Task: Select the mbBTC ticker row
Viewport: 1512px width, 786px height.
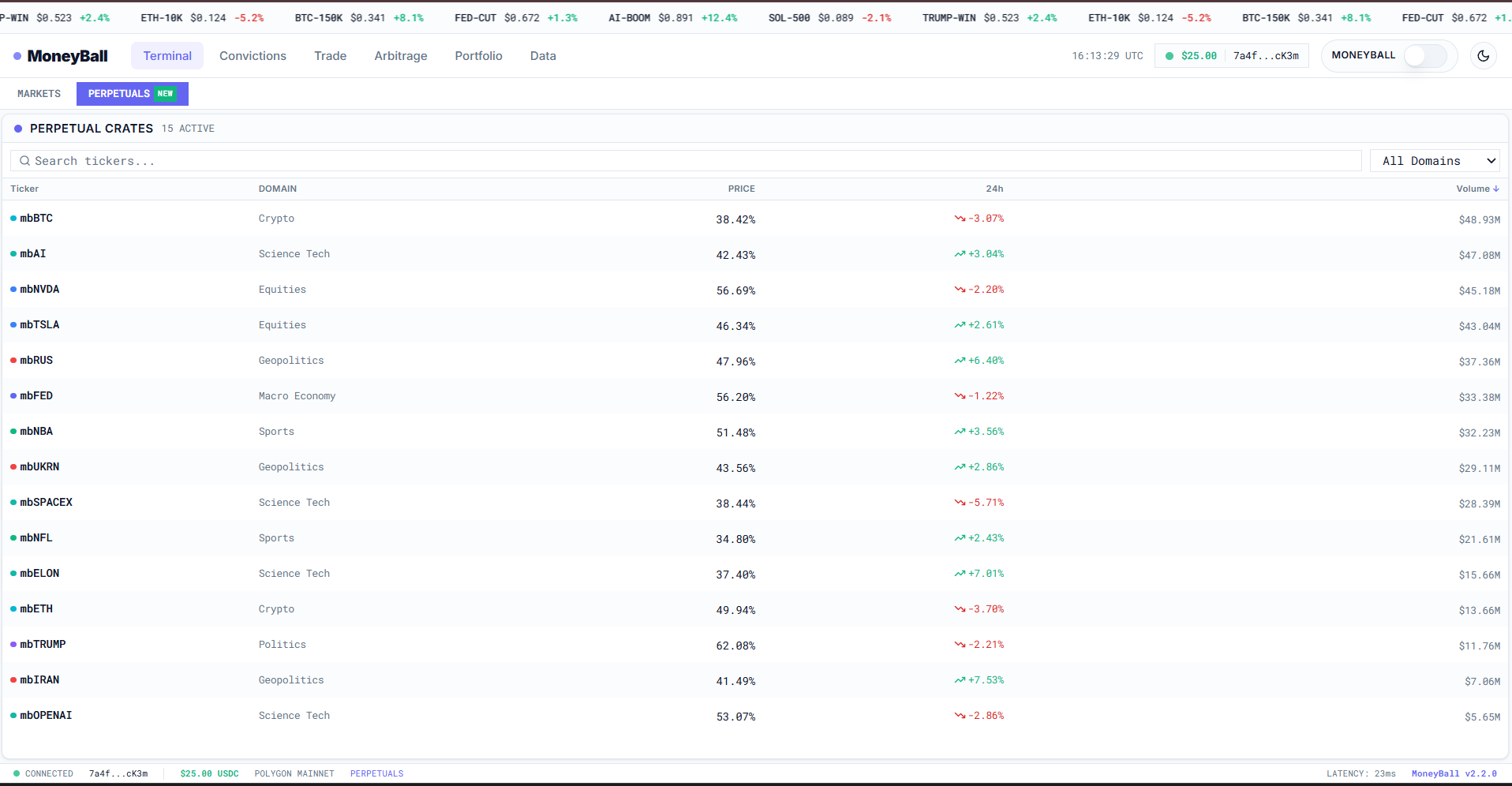Action: tap(755, 219)
